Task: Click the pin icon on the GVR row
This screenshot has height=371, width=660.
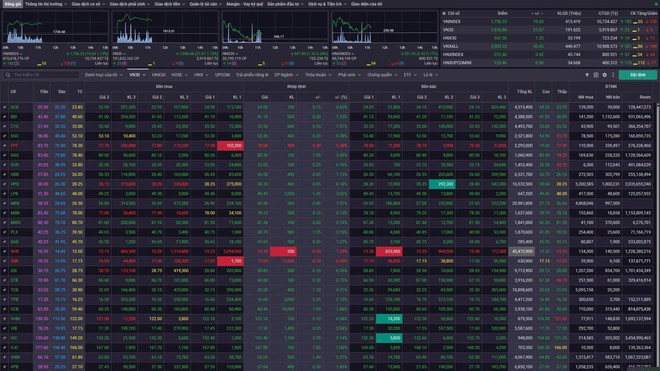Action: tap(5, 165)
